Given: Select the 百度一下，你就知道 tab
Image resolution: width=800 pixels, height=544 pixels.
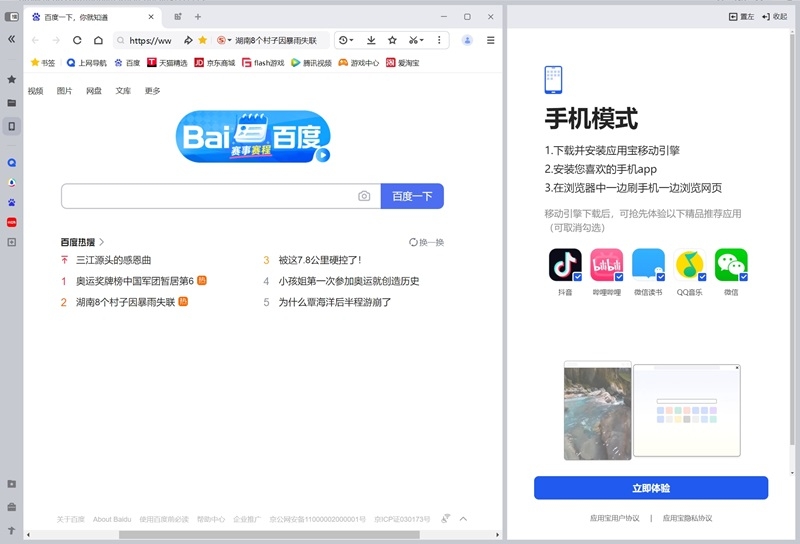Looking at the screenshot, I should 92,17.
